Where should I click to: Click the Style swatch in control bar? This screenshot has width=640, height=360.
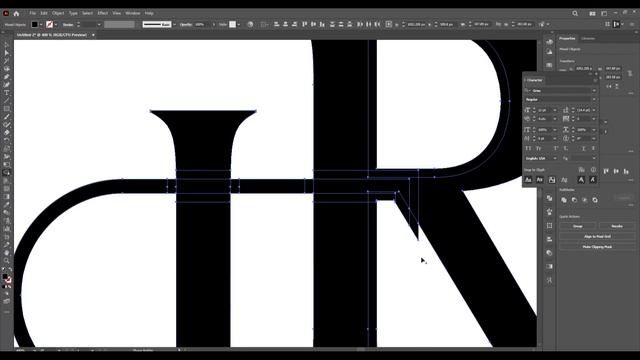pos(233,24)
